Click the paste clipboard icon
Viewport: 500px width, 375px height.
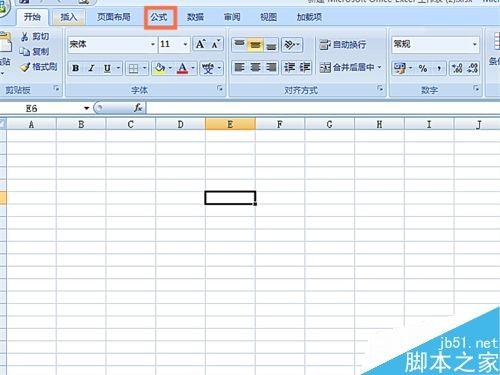[5, 42]
